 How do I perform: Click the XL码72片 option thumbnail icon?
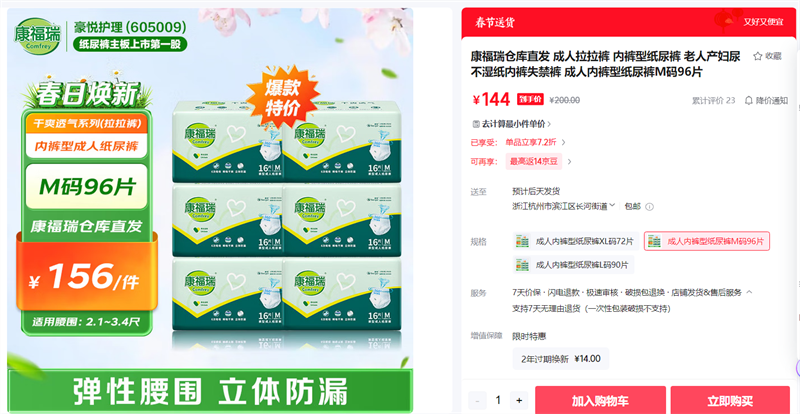(522, 241)
